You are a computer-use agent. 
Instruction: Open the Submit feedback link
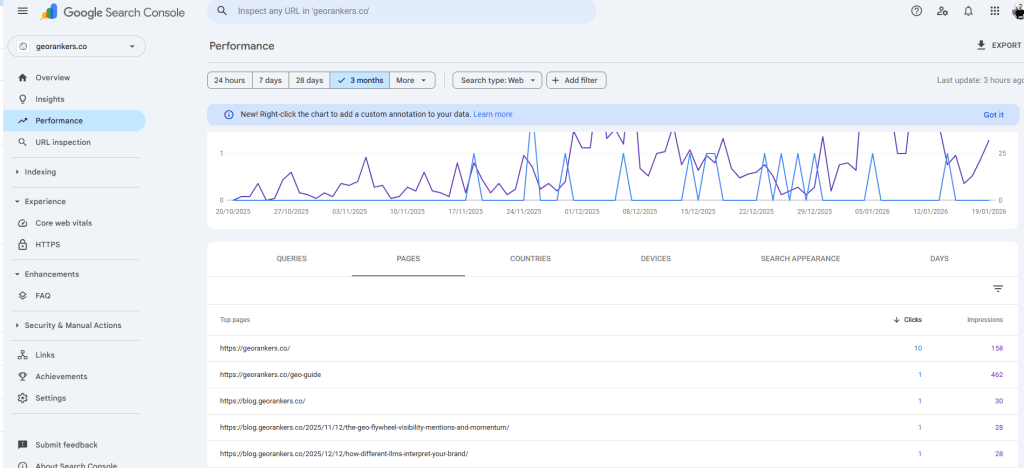[67, 445]
